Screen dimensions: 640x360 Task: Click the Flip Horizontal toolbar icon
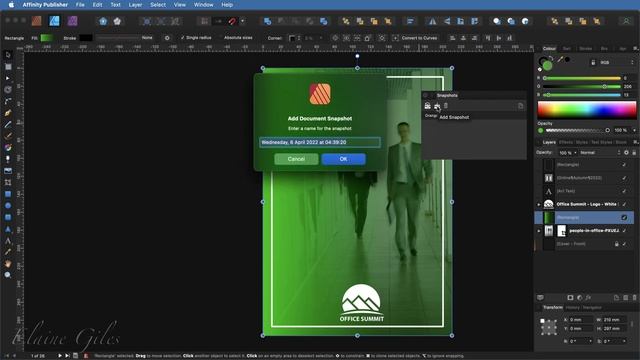pos(433,21)
